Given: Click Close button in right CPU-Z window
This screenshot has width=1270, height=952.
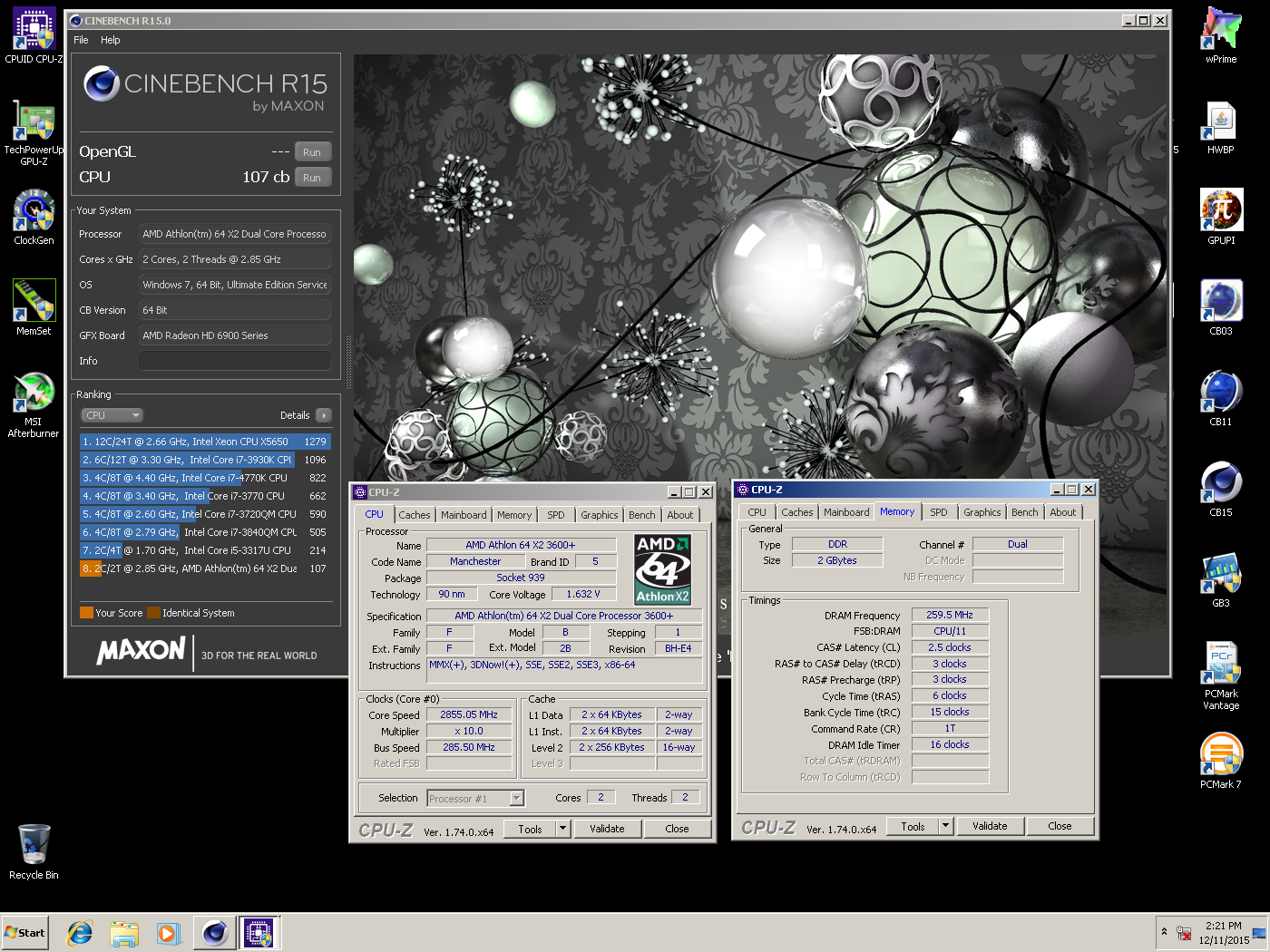Looking at the screenshot, I should (1060, 827).
